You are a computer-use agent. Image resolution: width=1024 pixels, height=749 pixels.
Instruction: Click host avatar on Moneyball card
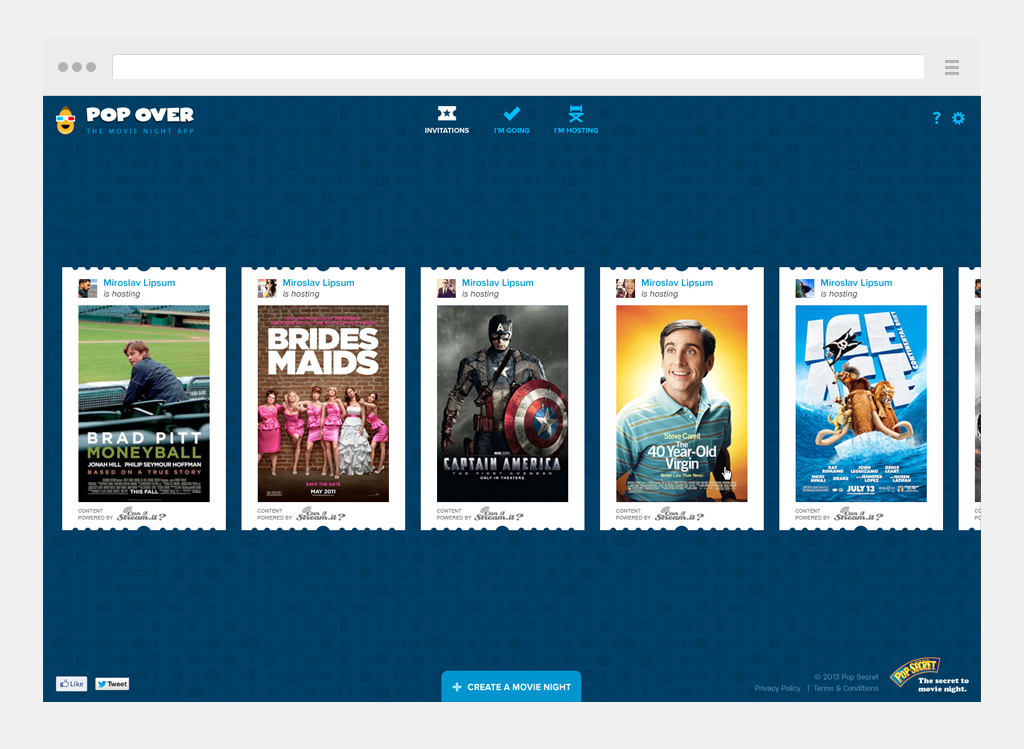tap(88, 288)
